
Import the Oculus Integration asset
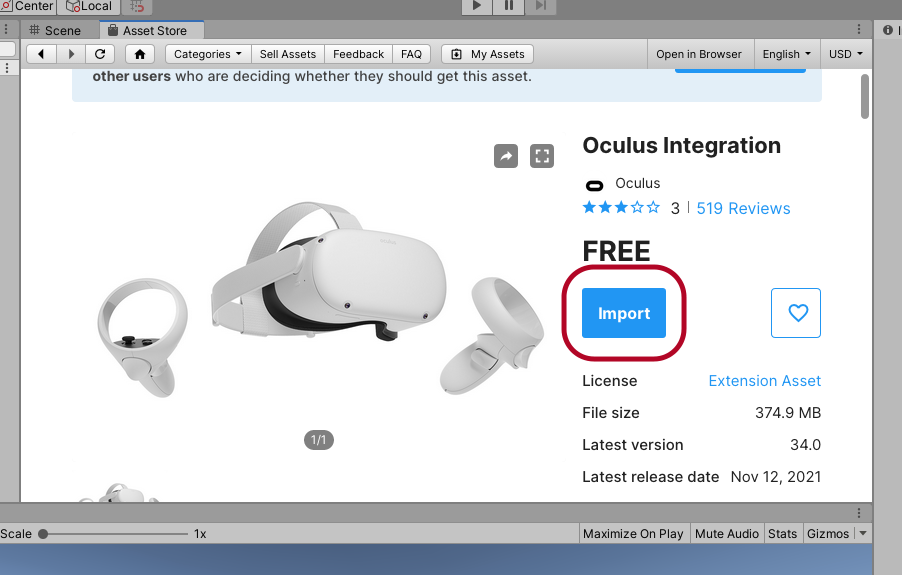(x=624, y=313)
